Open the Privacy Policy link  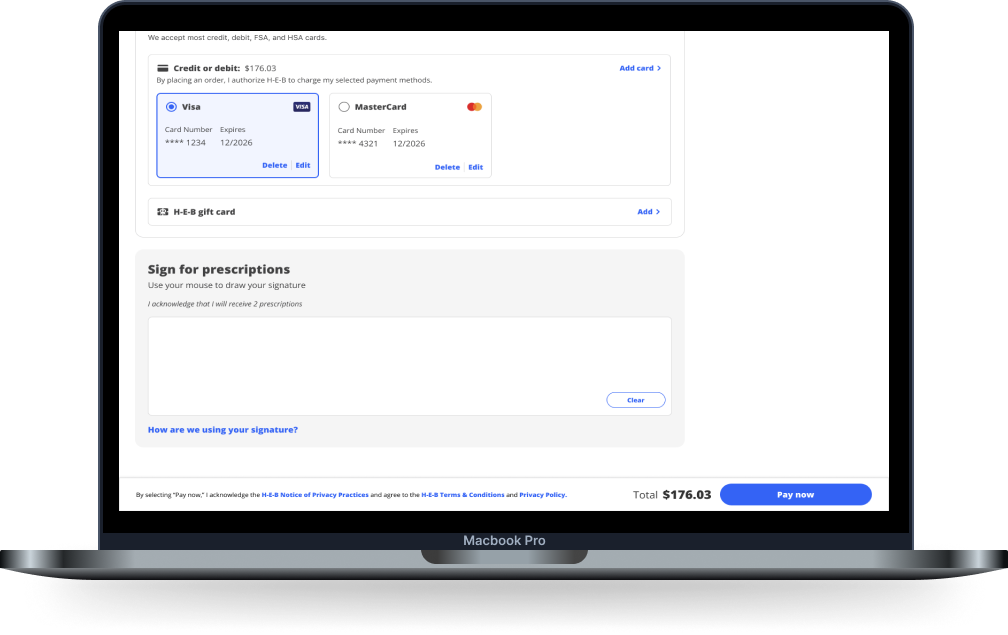pyautogui.click(x=543, y=495)
